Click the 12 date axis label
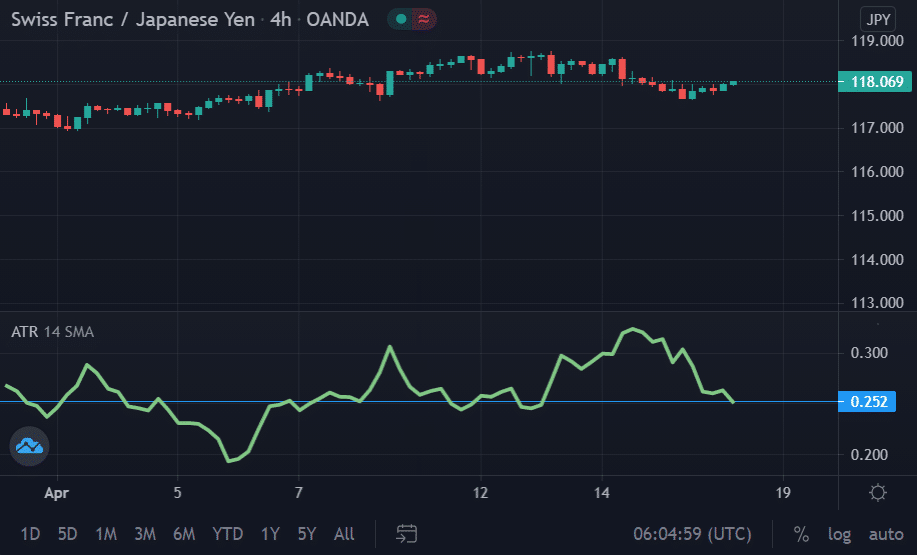Viewport: 917px width, 555px height. pos(480,493)
